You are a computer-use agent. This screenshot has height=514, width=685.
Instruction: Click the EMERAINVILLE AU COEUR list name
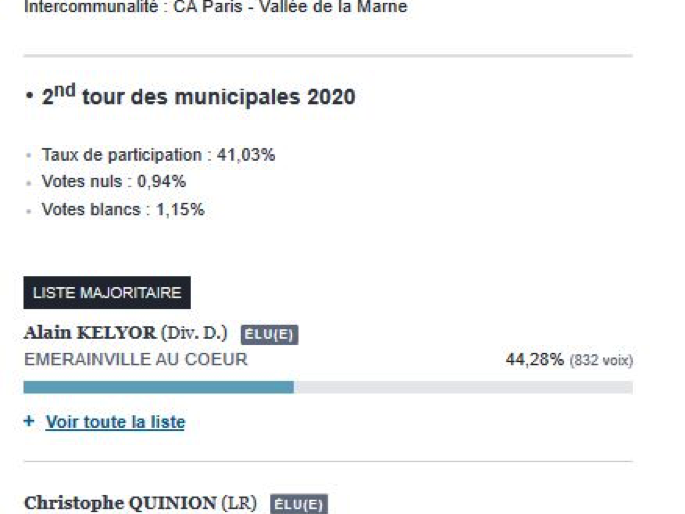coord(135,360)
